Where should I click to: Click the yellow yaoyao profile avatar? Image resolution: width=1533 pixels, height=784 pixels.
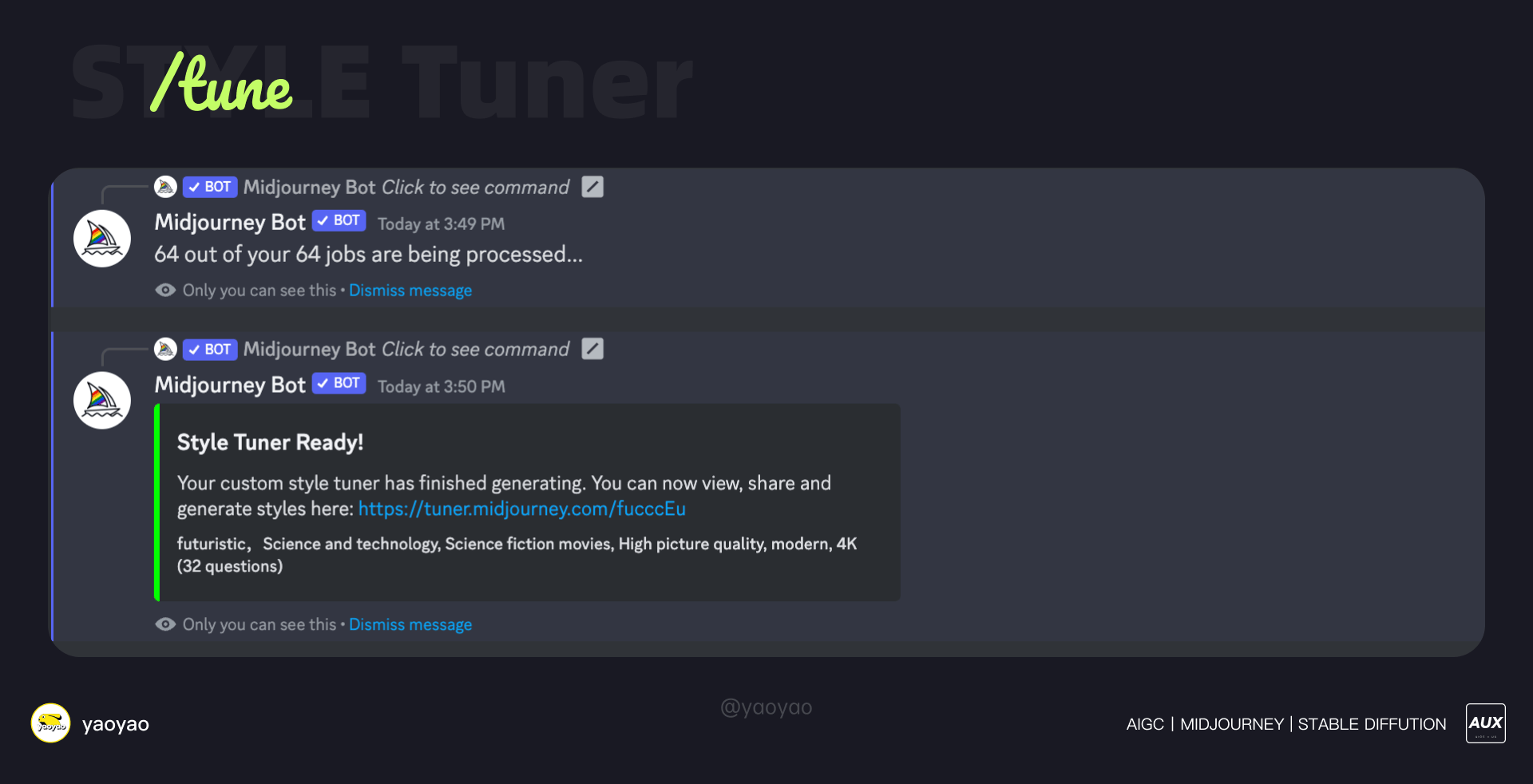pyautogui.click(x=50, y=723)
